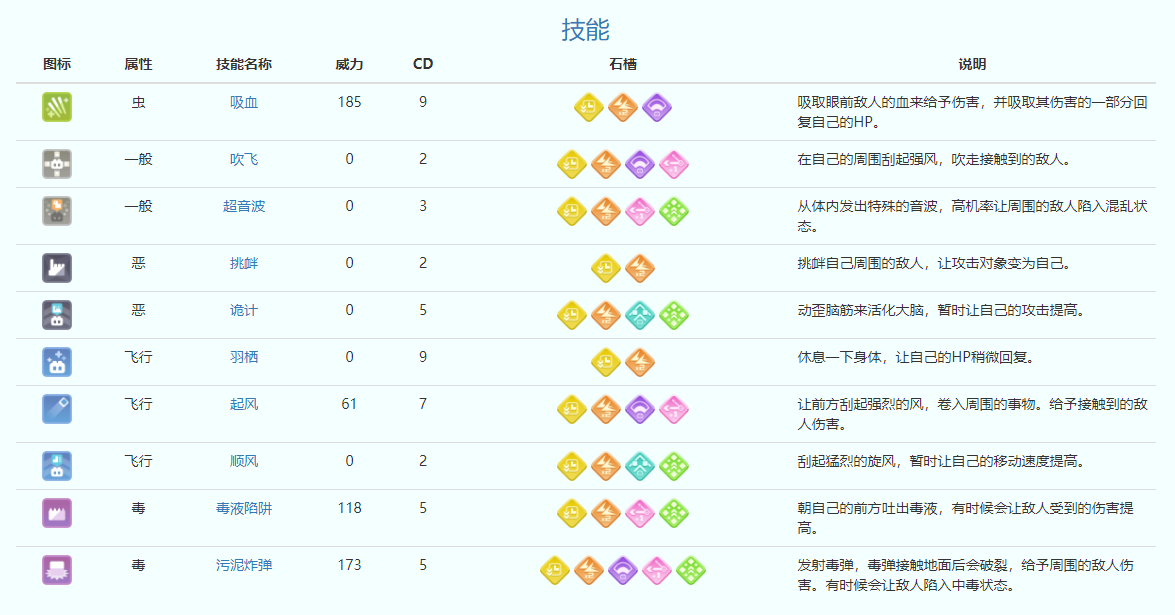Click green stone in 诡计 row
Screen dimensions: 1175x615
point(674,315)
